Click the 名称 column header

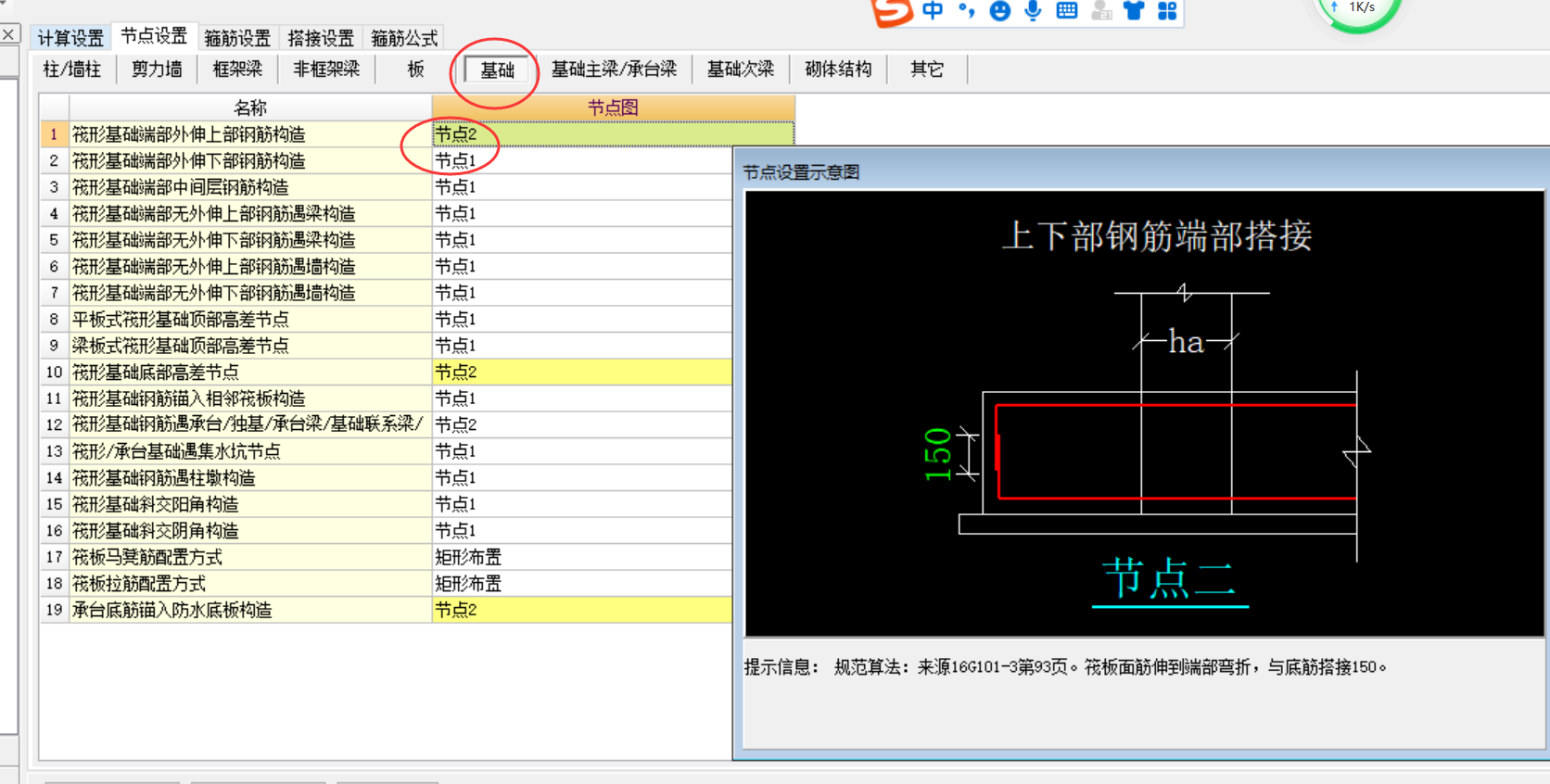click(x=250, y=107)
